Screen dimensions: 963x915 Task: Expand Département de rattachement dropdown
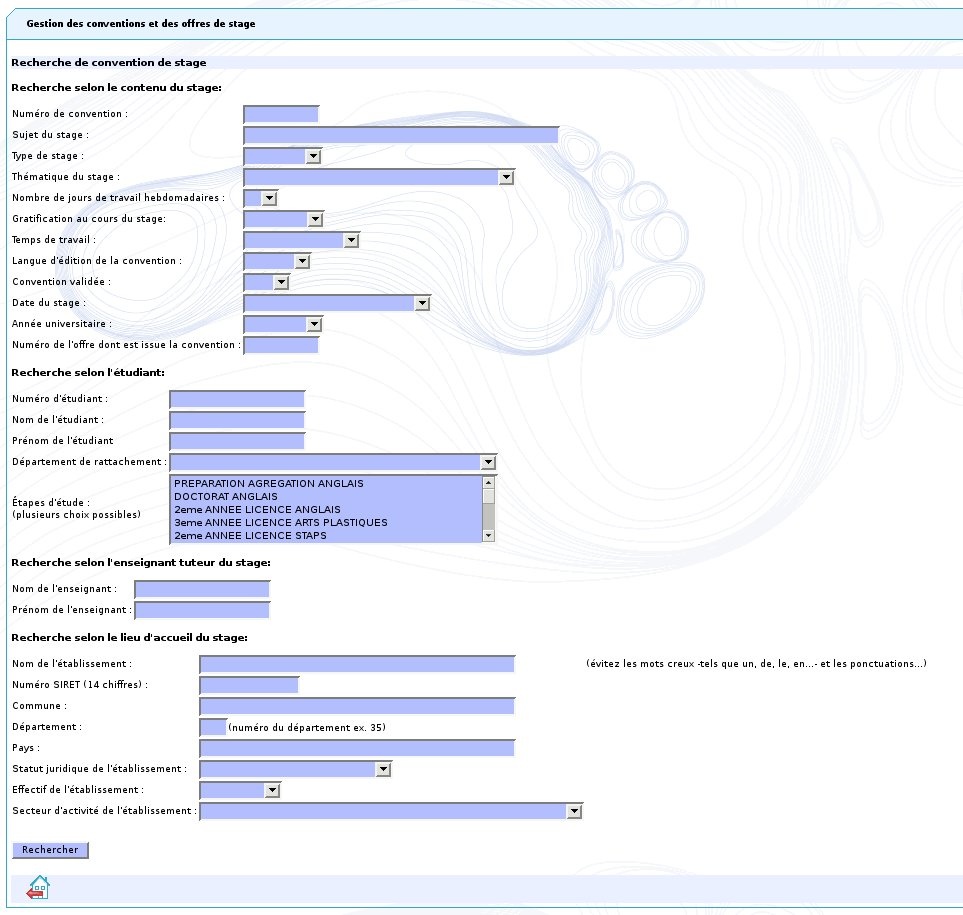333,462
